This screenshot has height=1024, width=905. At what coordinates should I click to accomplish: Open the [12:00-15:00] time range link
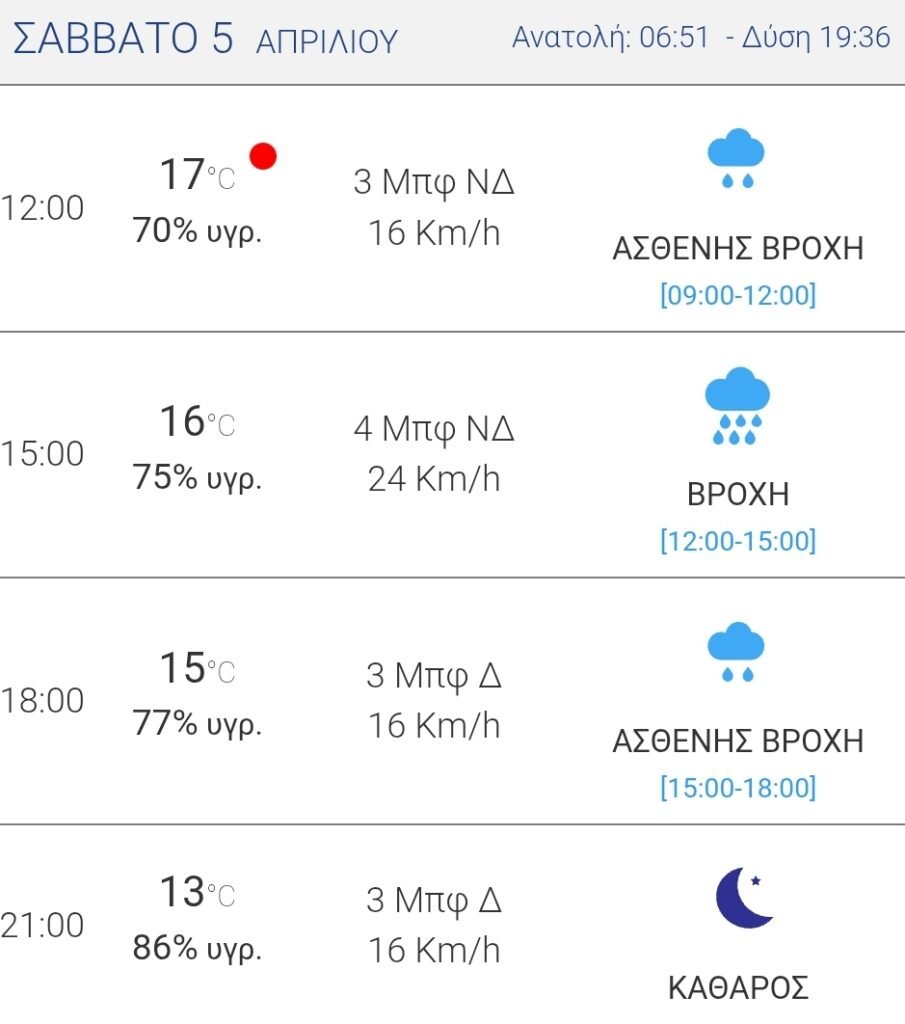(738, 541)
